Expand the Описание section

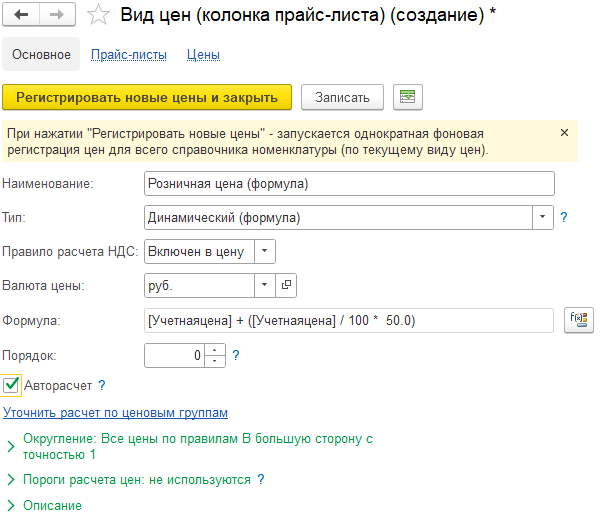[x=11, y=506]
